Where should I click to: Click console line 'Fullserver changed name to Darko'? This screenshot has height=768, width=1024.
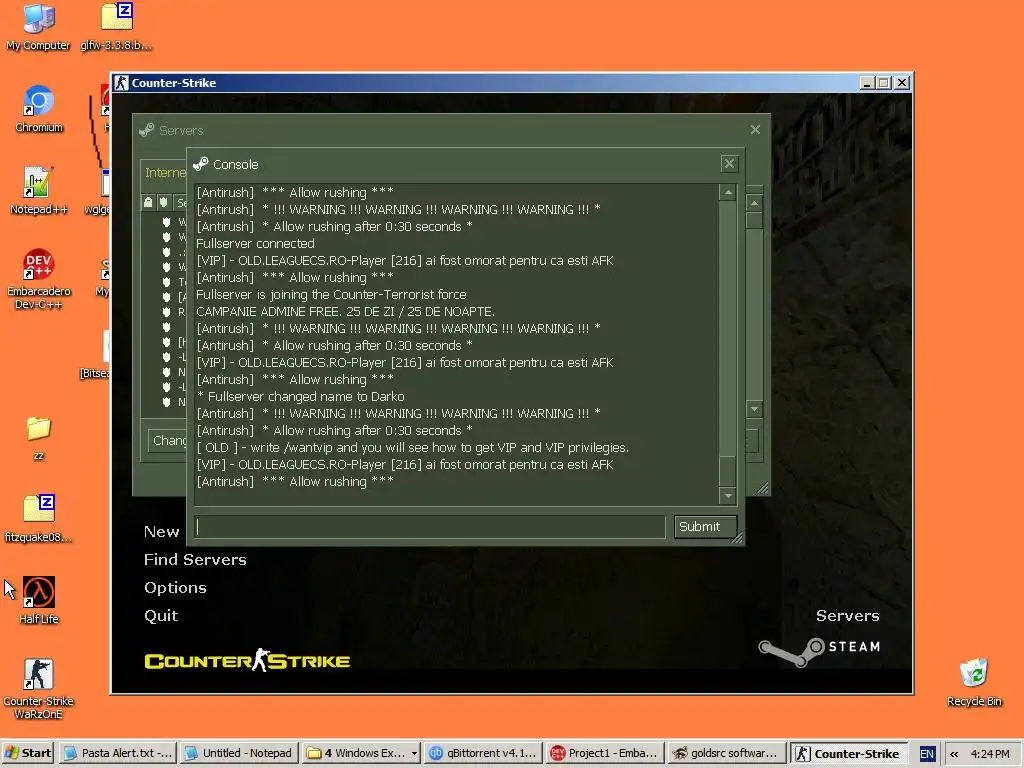[300, 396]
